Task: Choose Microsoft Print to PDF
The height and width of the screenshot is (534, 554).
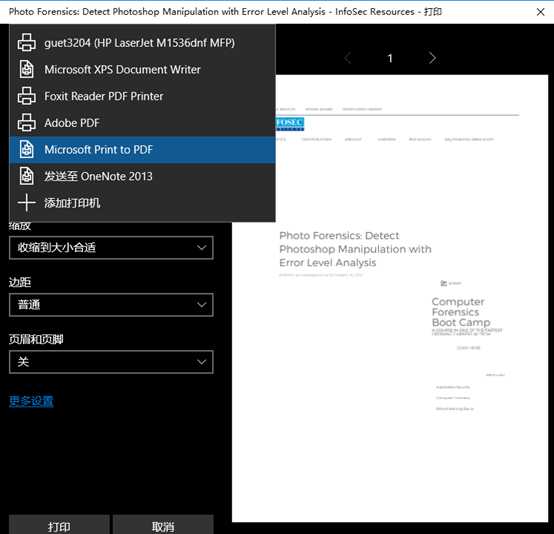Action: click(142, 149)
